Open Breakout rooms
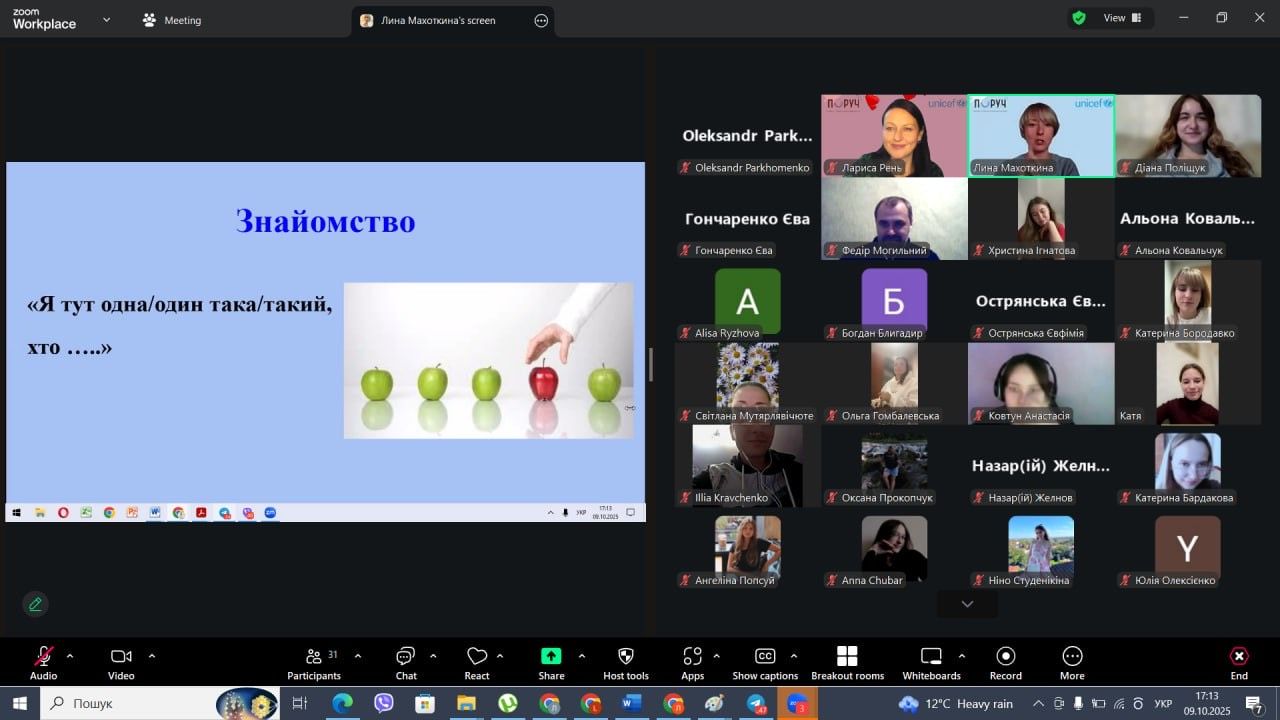The height and width of the screenshot is (720, 1280). [847, 657]
